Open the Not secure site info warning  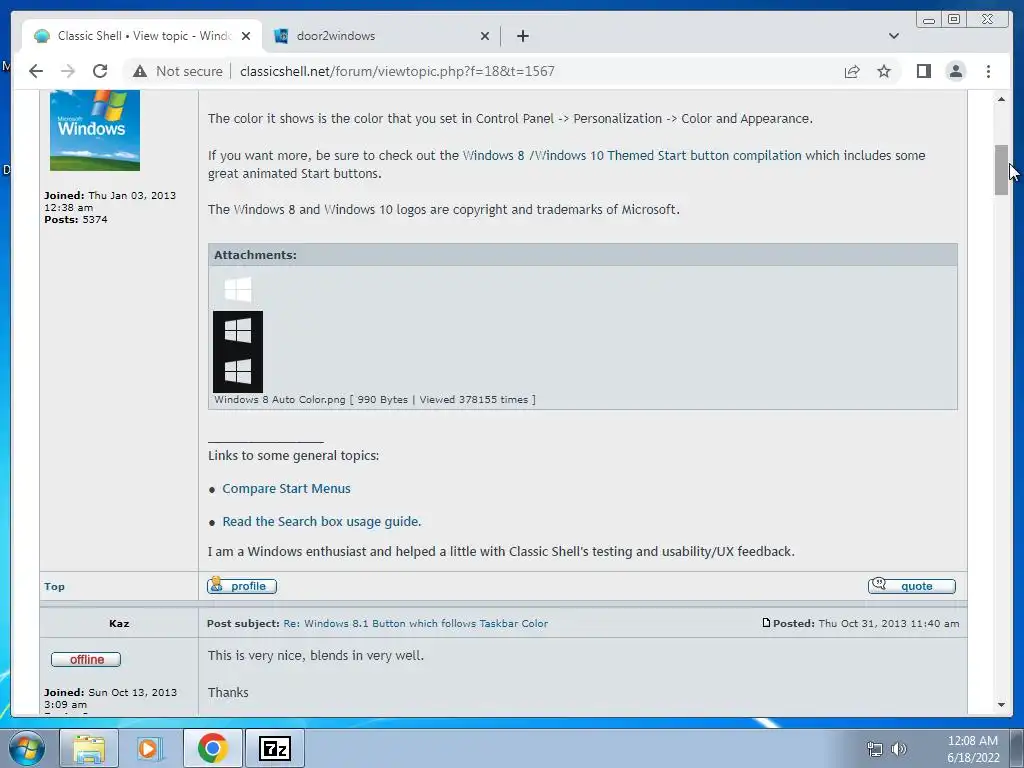pos(178,71)
